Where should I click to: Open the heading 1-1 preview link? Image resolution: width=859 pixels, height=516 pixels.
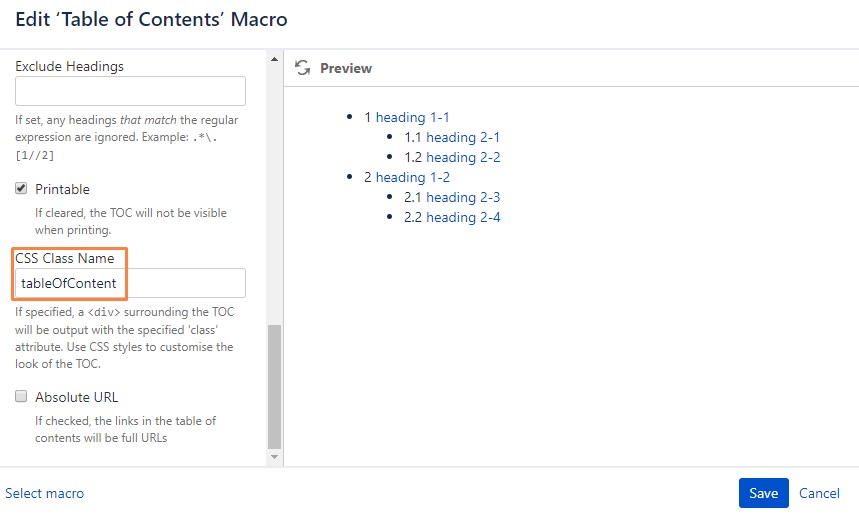412,117
